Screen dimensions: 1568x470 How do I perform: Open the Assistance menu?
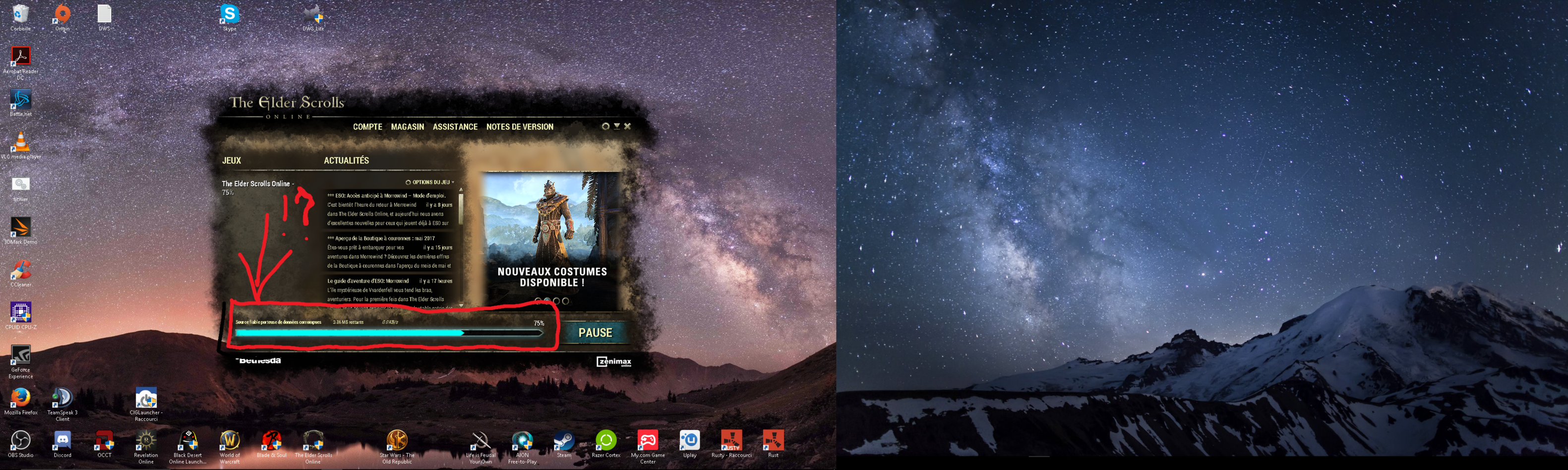point(455,126)
